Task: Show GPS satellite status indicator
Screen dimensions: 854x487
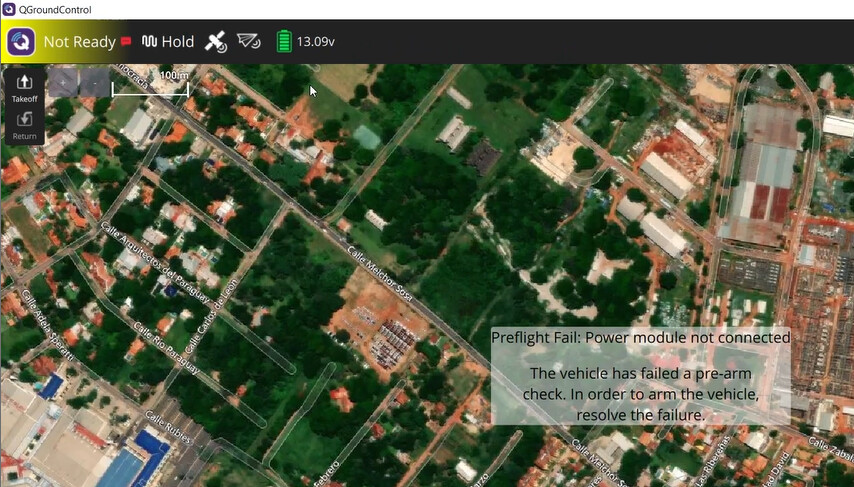Action: (216, 42)
